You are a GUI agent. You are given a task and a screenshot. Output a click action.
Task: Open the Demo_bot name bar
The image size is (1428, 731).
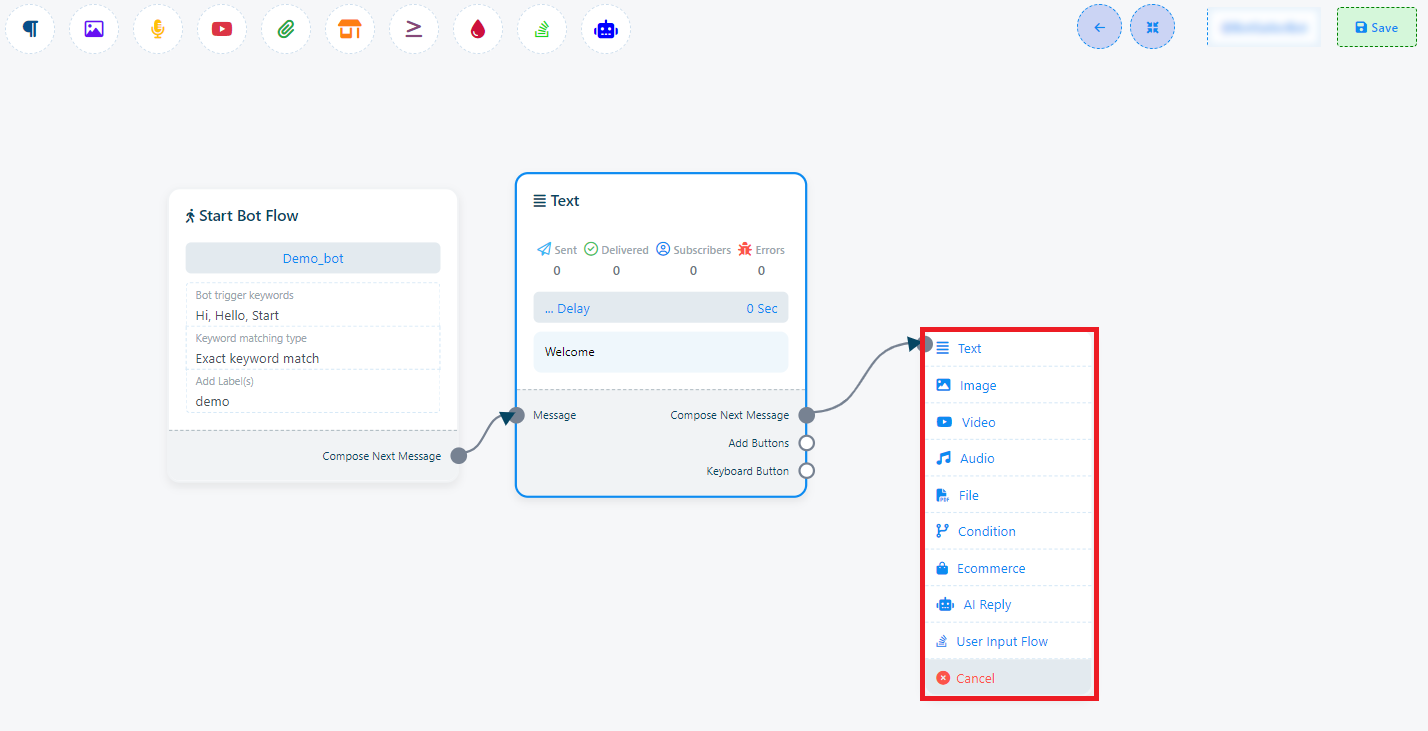[313, 258]
